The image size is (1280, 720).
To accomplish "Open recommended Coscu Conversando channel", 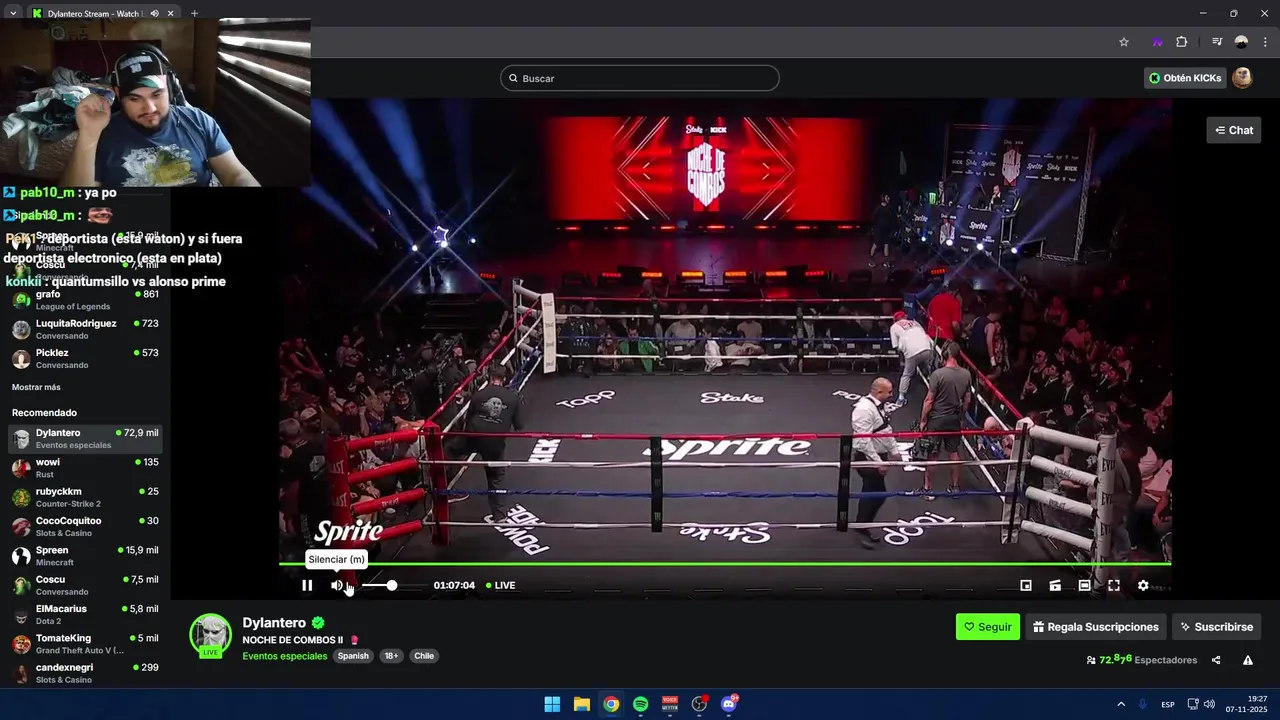I will click(x=85, y=585).
